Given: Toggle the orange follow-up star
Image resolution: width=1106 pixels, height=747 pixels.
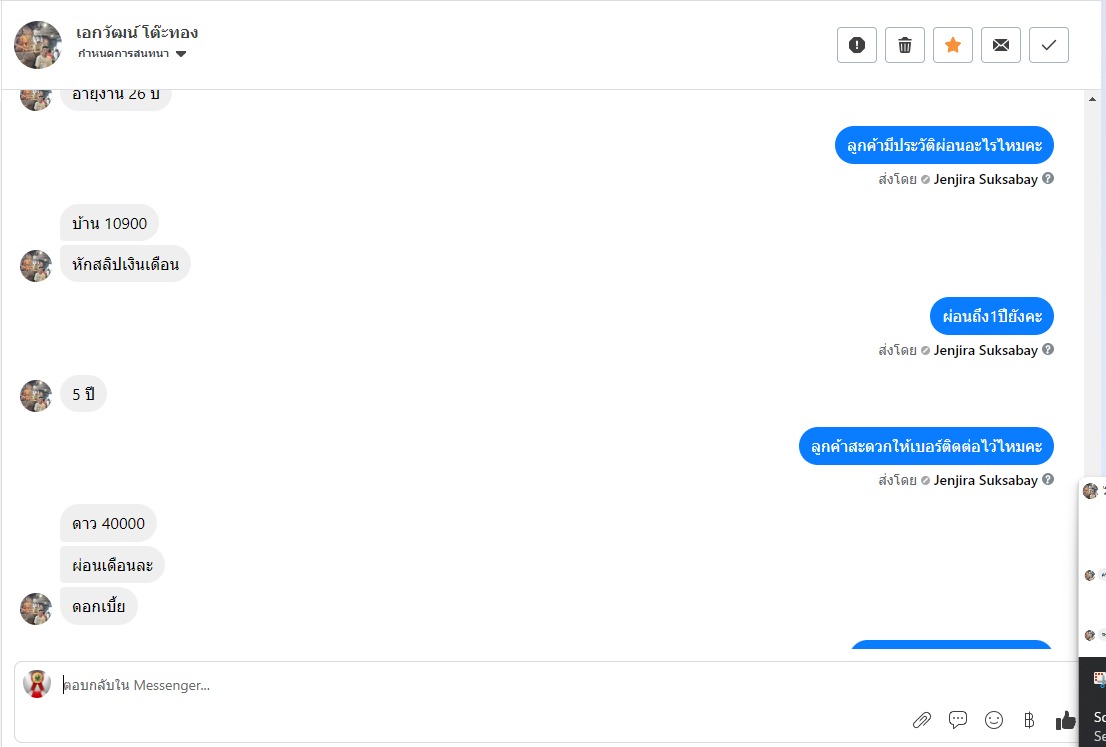Looking at the screenshot, I should [x=953, y=45].
